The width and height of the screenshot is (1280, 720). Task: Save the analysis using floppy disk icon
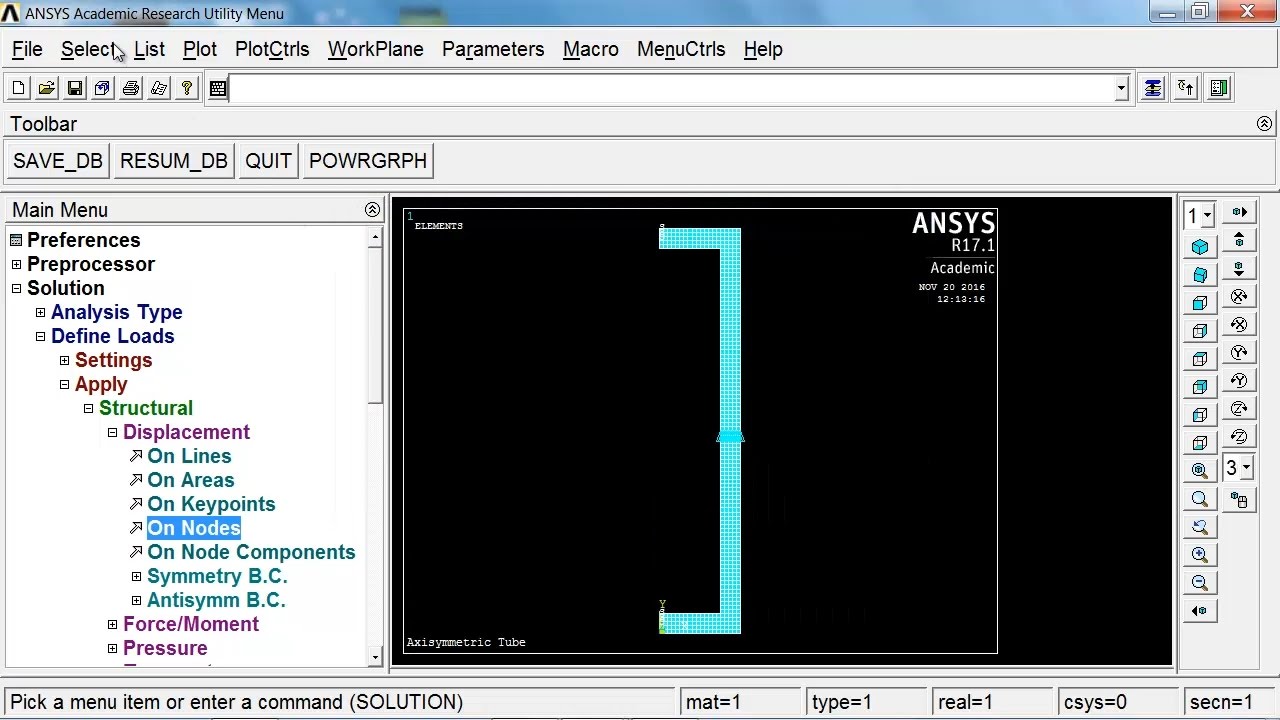74,89
